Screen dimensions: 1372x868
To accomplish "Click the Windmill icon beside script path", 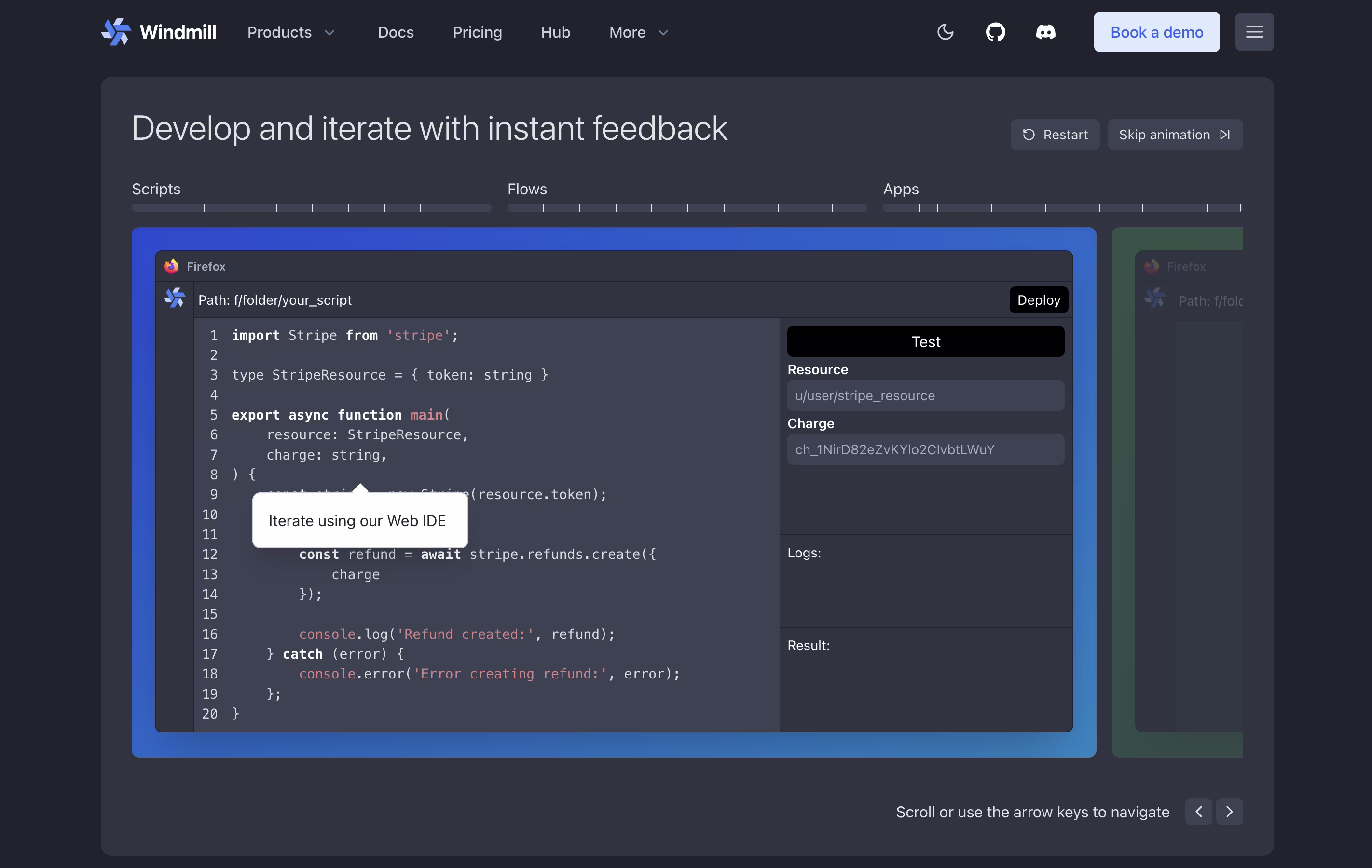I will [x=175, y=298].
